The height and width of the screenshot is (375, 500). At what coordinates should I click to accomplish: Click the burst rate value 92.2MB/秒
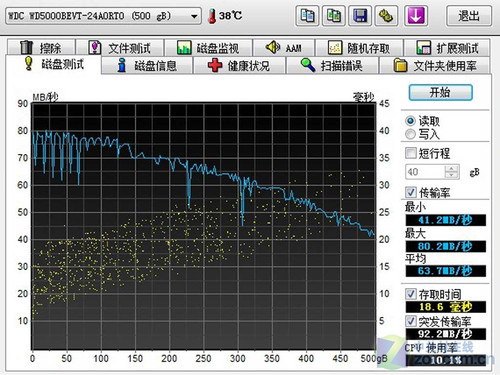[x=446, y=334]
